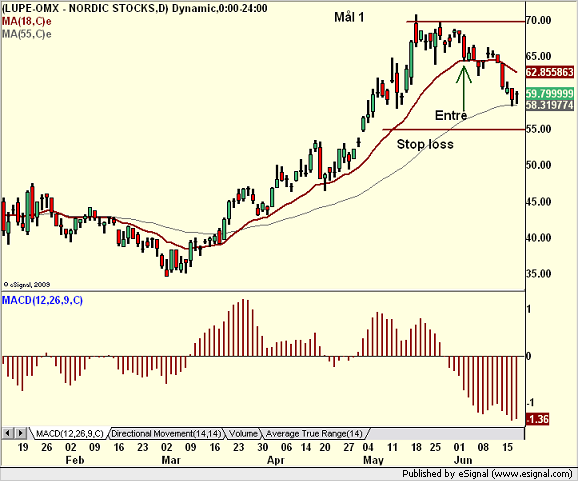This screenshot has height=481, width=578.
Task: Click the Entre text annotation
Action: coord(451,115)
